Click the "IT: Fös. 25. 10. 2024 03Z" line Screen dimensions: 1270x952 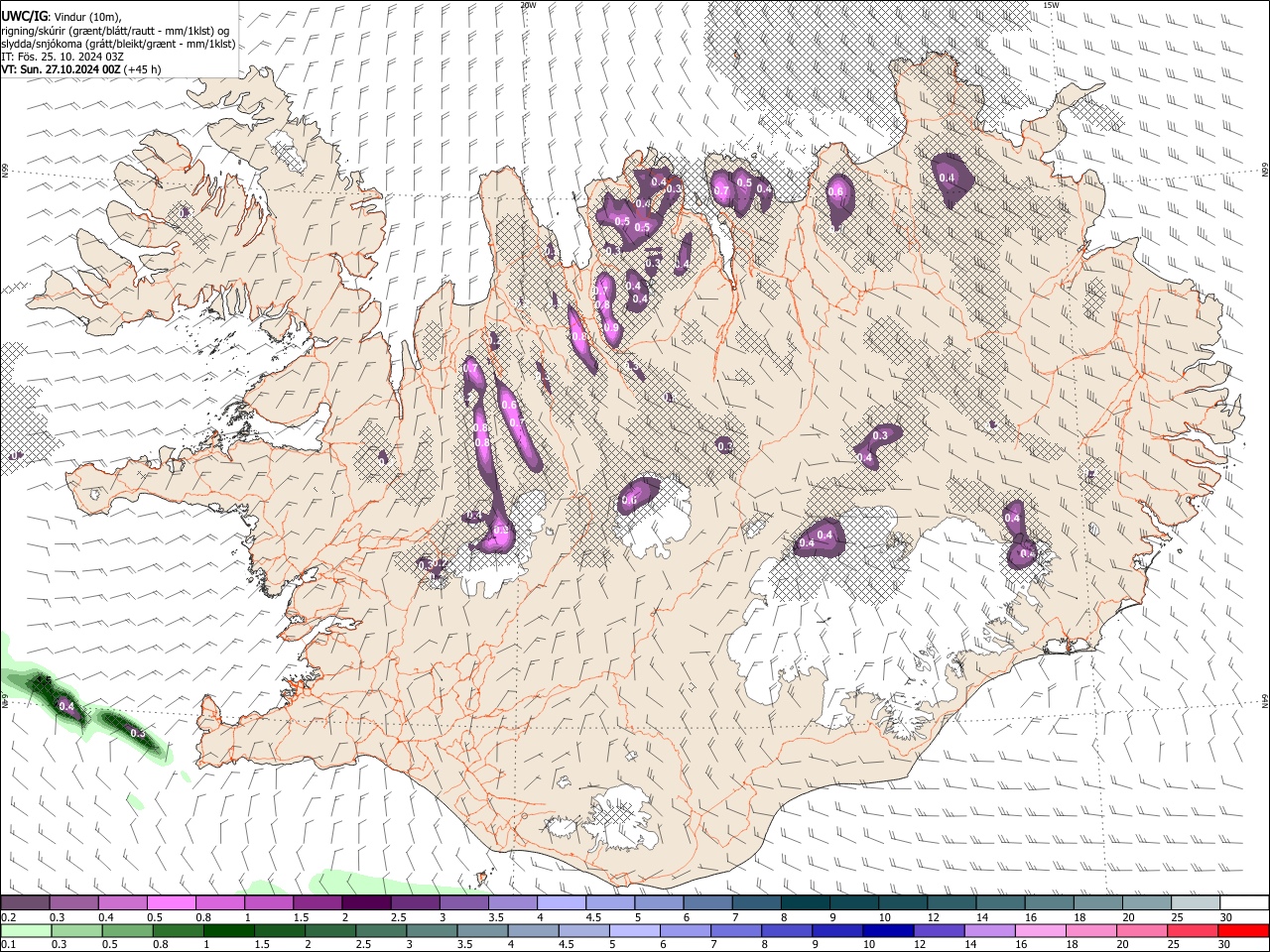pos(63,57)
